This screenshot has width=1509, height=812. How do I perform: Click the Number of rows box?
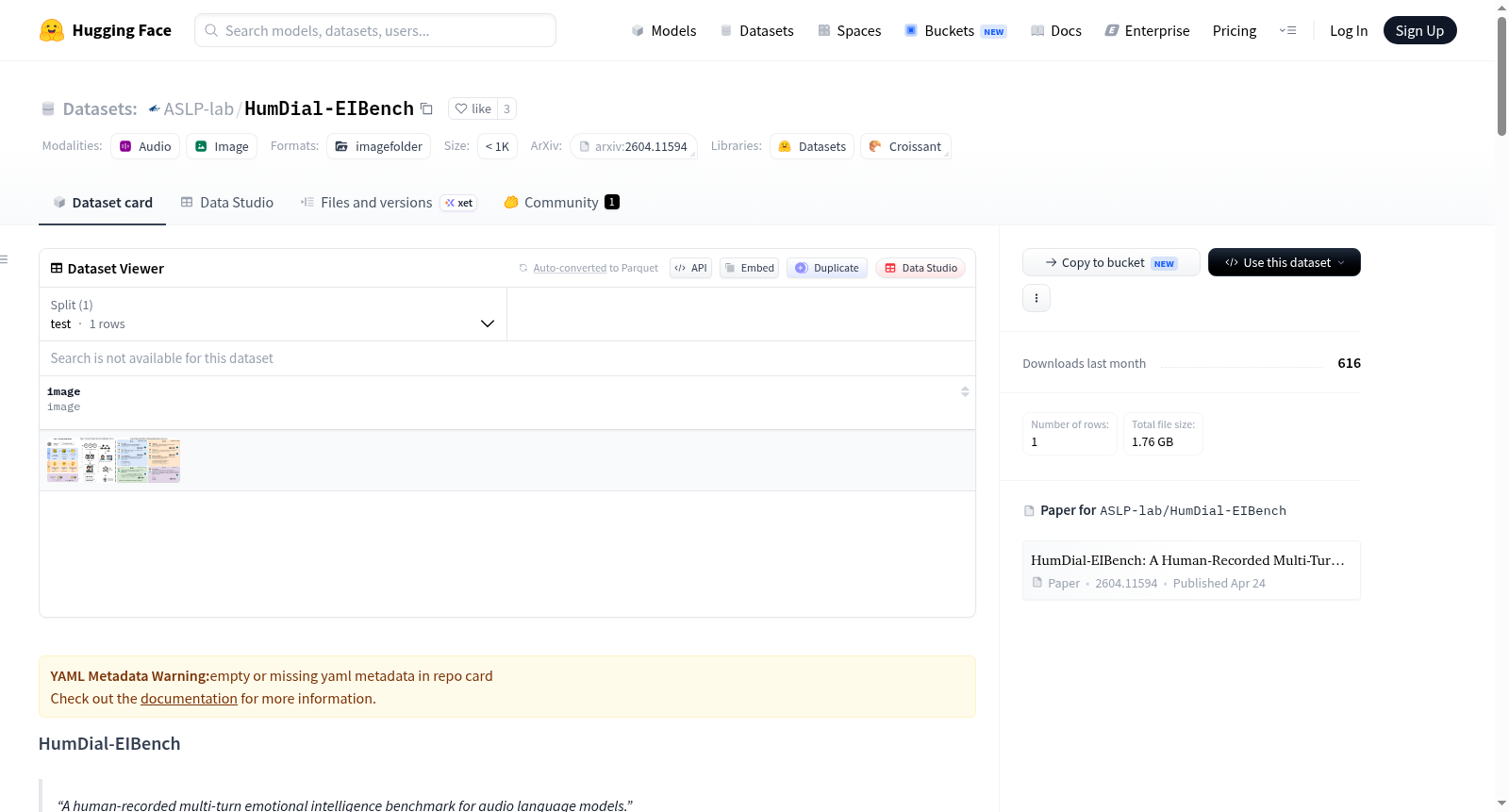click(x=1070, y=434)
